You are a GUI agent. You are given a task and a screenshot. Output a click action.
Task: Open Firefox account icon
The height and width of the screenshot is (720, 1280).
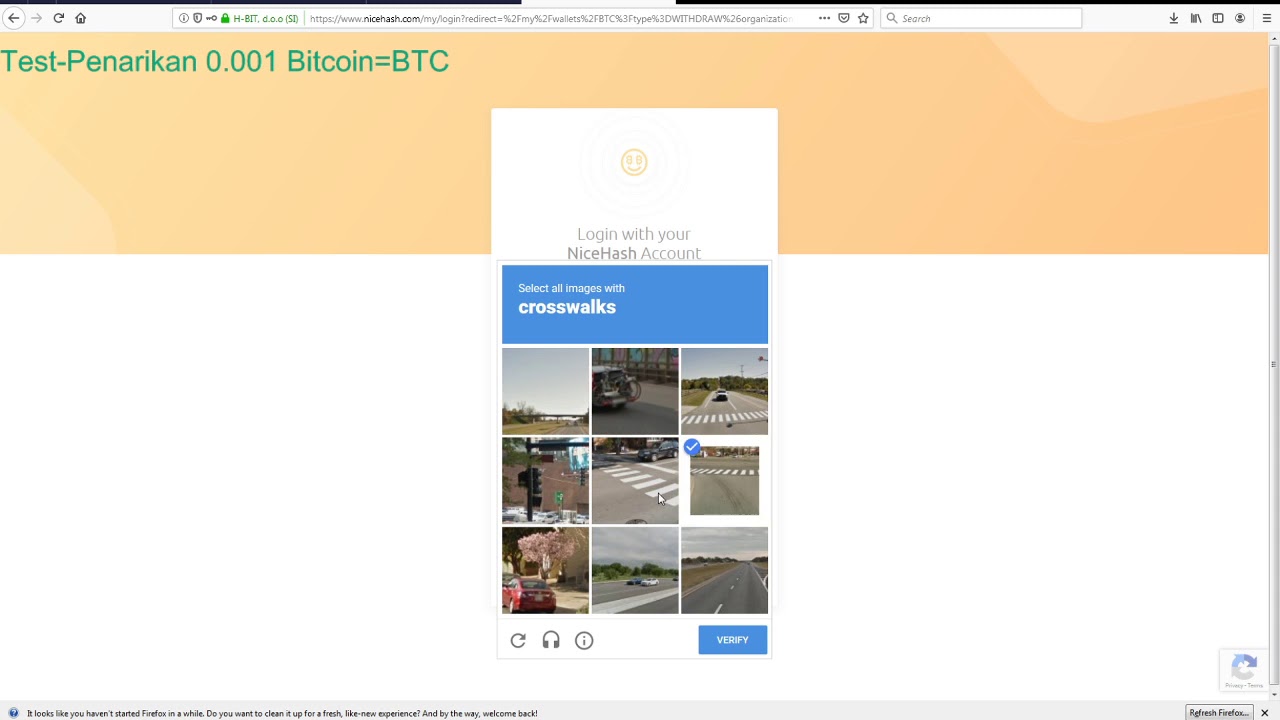[1240, 18]
